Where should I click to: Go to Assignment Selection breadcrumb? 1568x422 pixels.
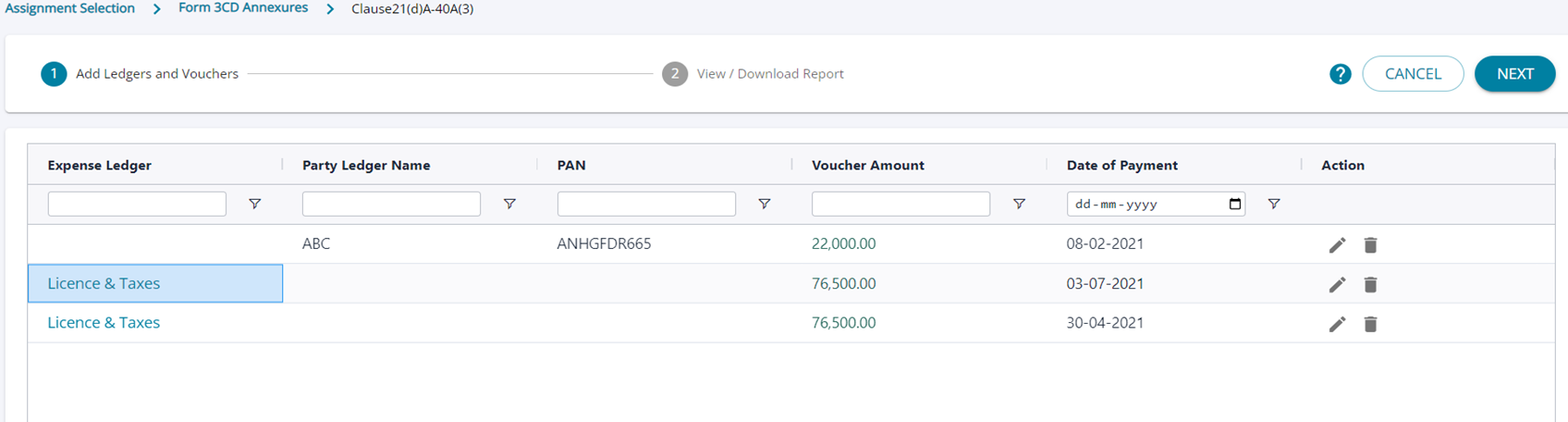[x=69, y=8]
